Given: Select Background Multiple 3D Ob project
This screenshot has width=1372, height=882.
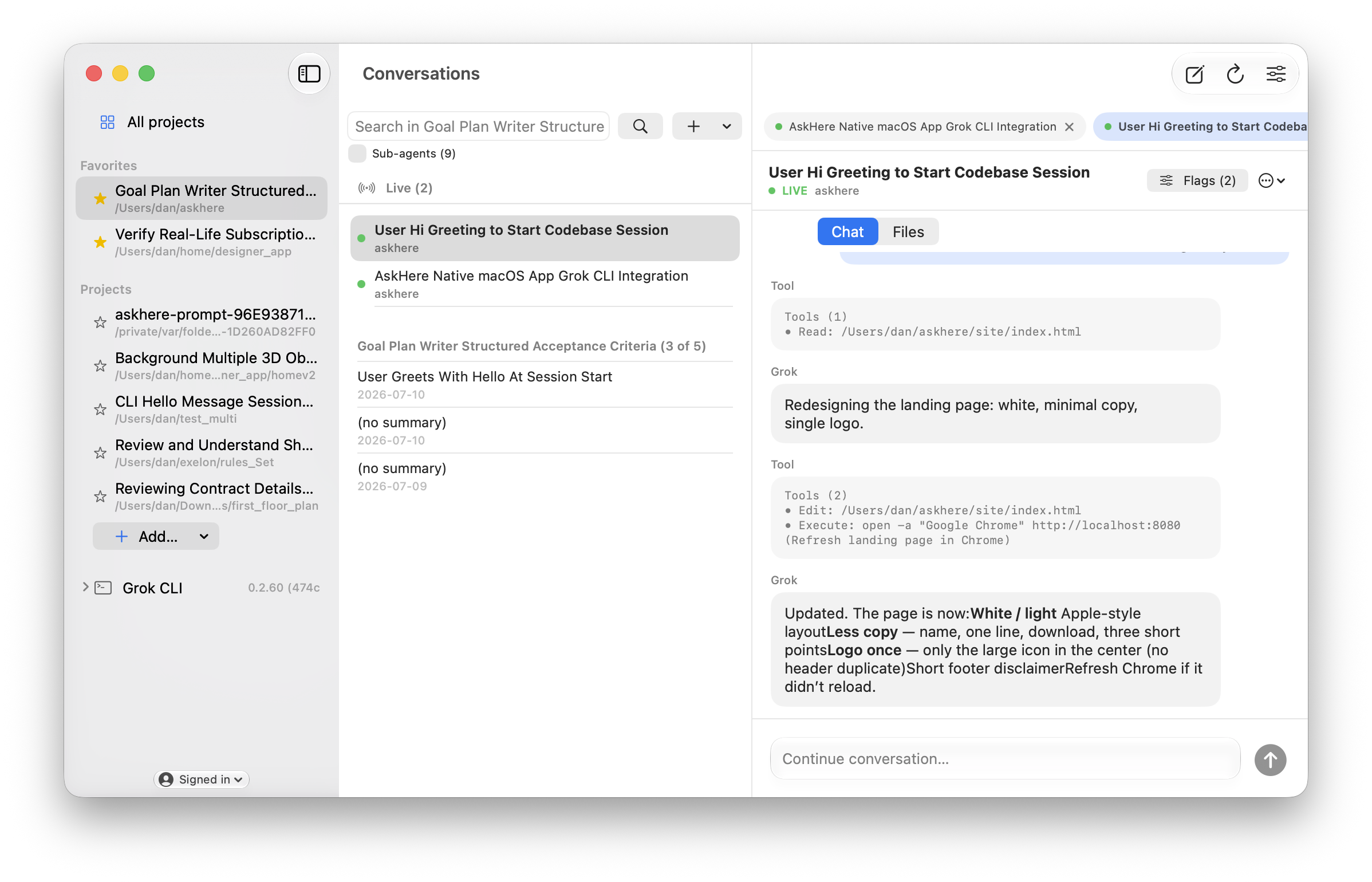Looking at the screenshot, I should click(x=202, y=365).
